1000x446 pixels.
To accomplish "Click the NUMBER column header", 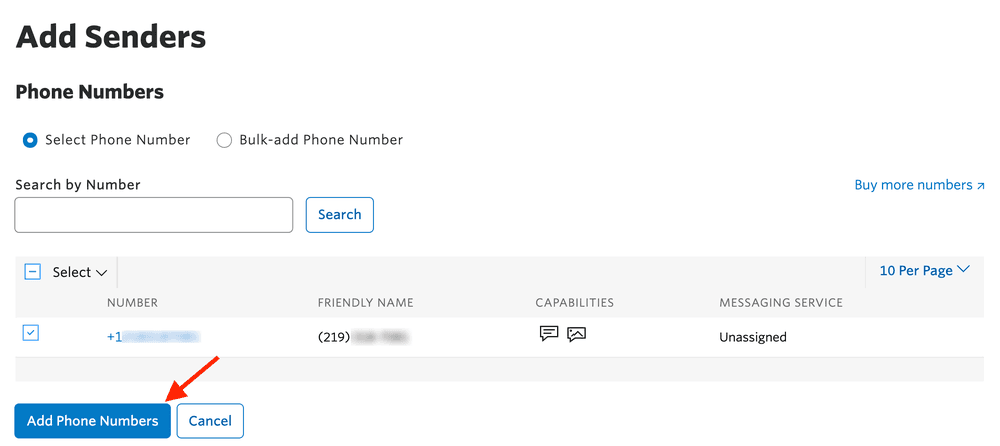I will (x=132, y=303).
